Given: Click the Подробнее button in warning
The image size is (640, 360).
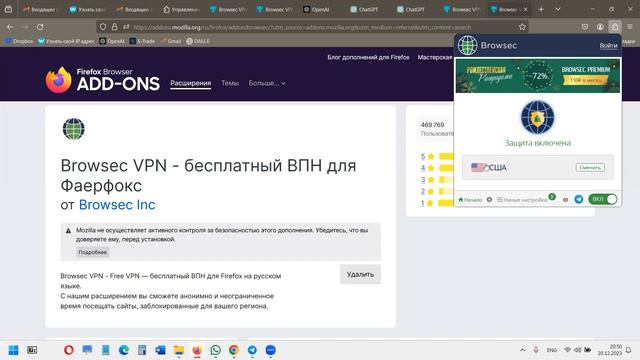Looking at the screenshot, I should click(93, 252).
